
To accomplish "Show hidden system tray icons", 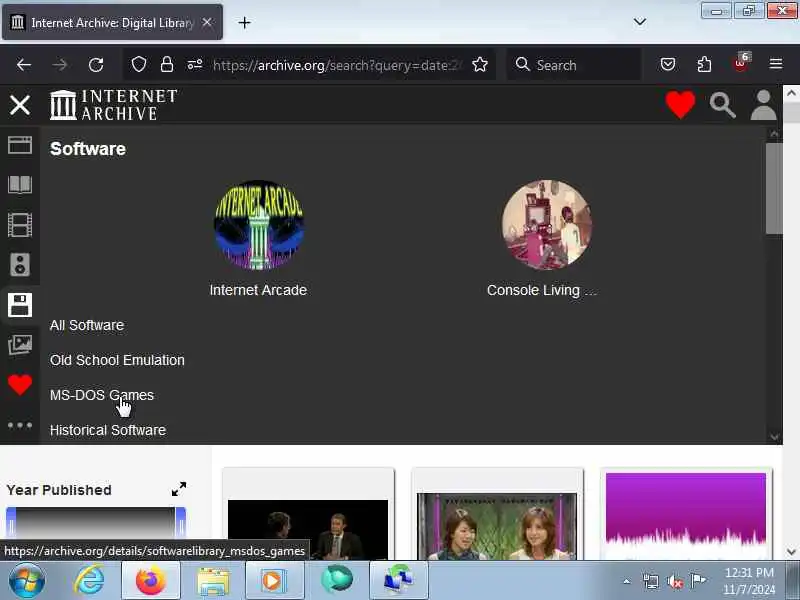I will 627,581.
